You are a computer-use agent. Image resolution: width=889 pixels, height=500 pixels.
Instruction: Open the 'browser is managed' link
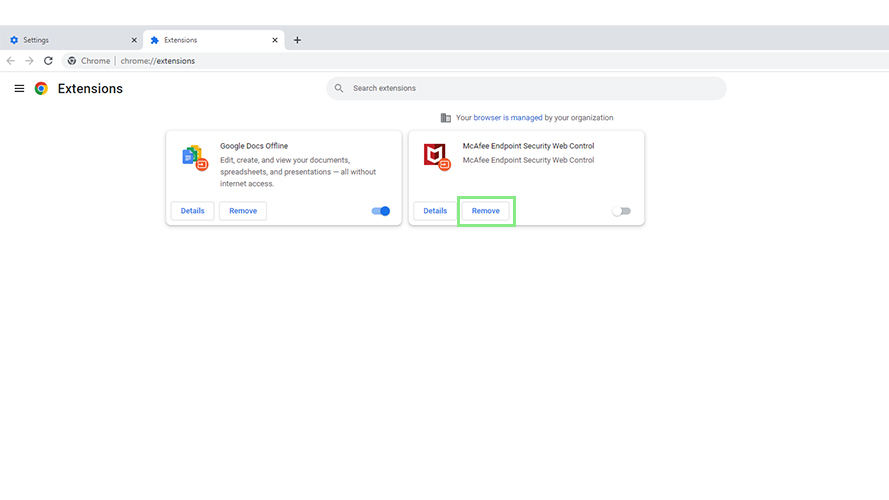click(508, 118)
